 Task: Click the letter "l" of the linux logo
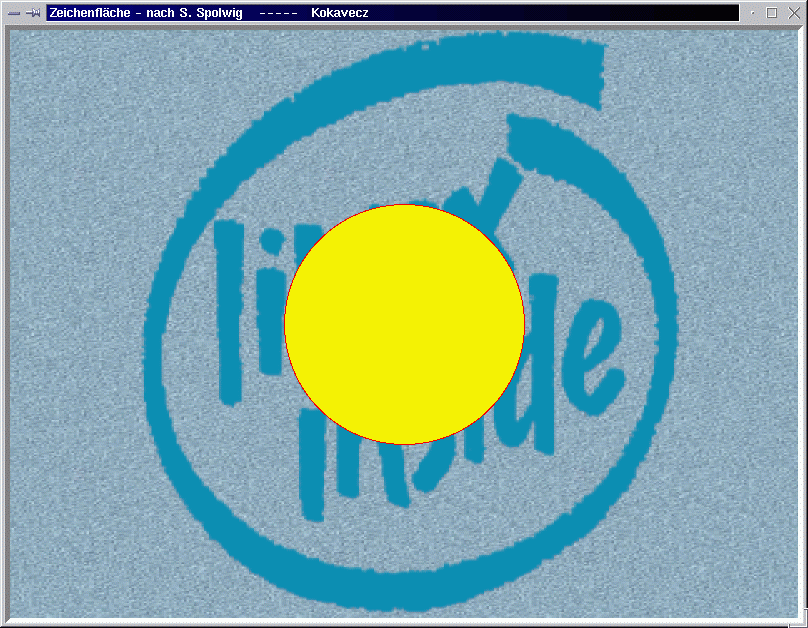[230, 310]
